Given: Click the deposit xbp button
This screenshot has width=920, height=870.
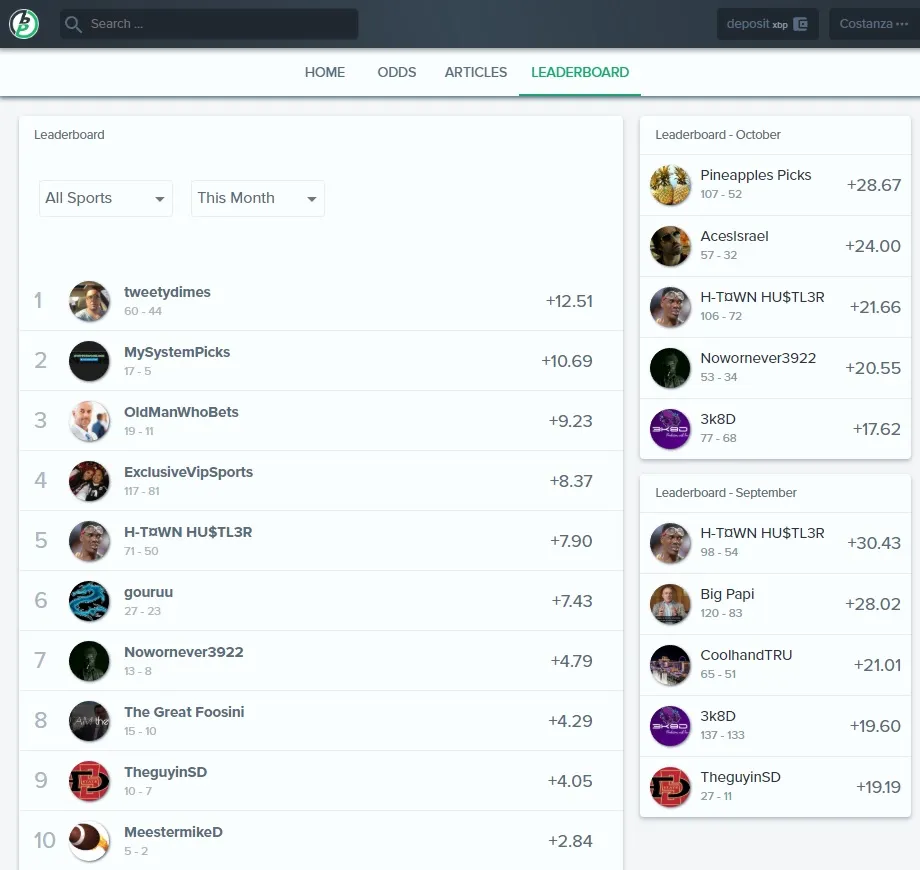Looking at the screenshot, I should click(767, 24).
